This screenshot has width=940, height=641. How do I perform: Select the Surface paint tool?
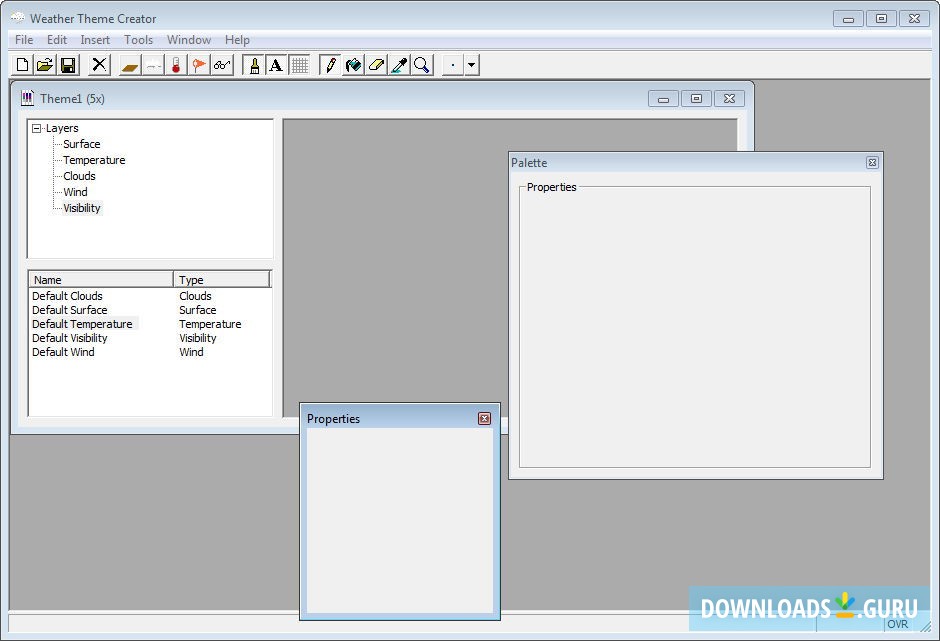coord(129,64)
